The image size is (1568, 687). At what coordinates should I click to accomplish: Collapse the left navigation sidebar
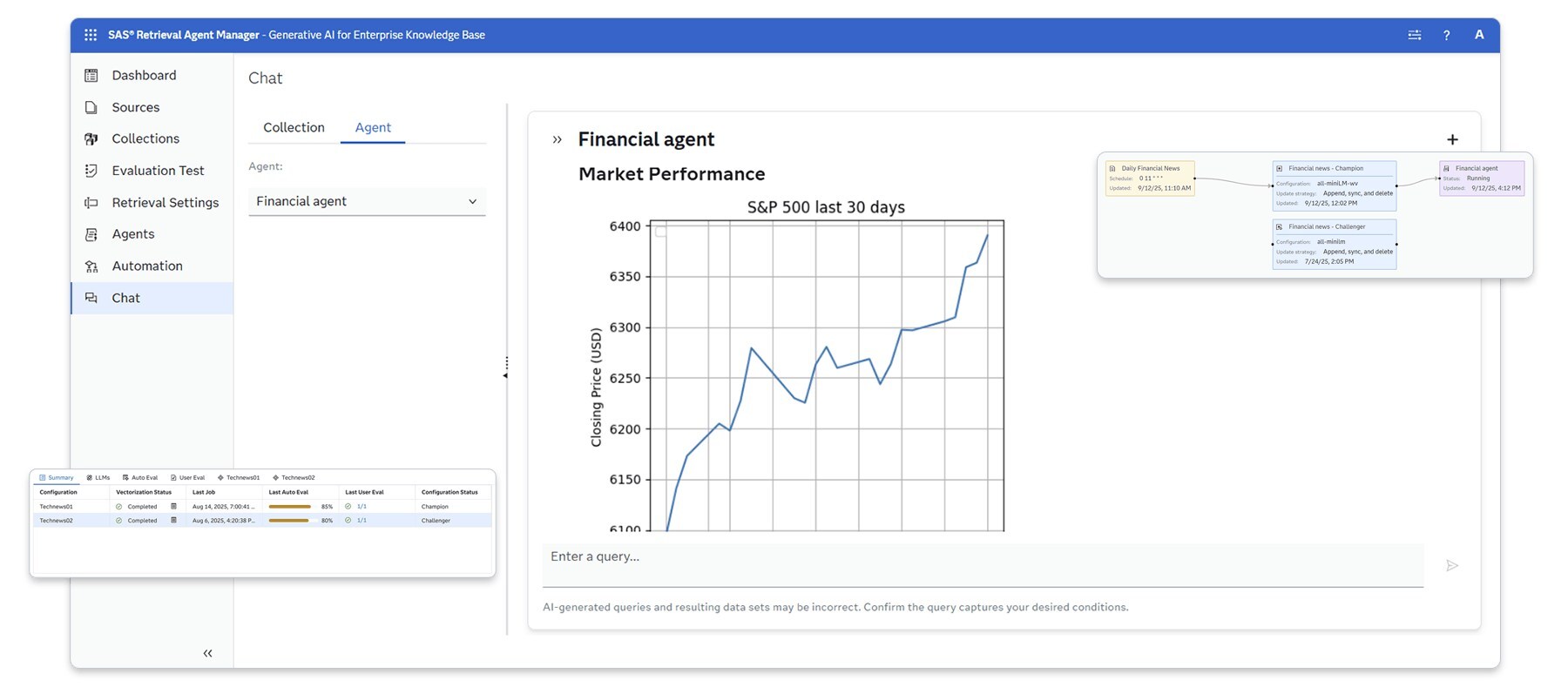pos(207,653)
